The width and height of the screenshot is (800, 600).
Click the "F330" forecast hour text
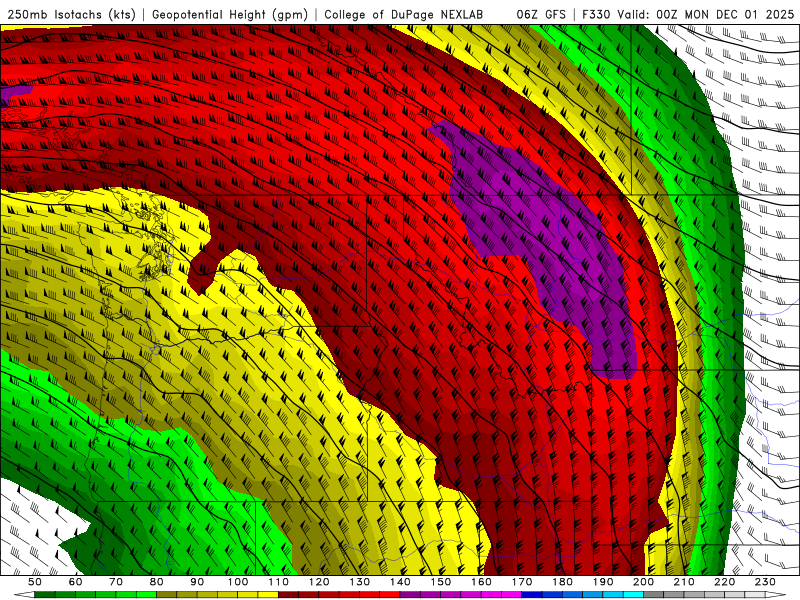(x=597, y=15)
